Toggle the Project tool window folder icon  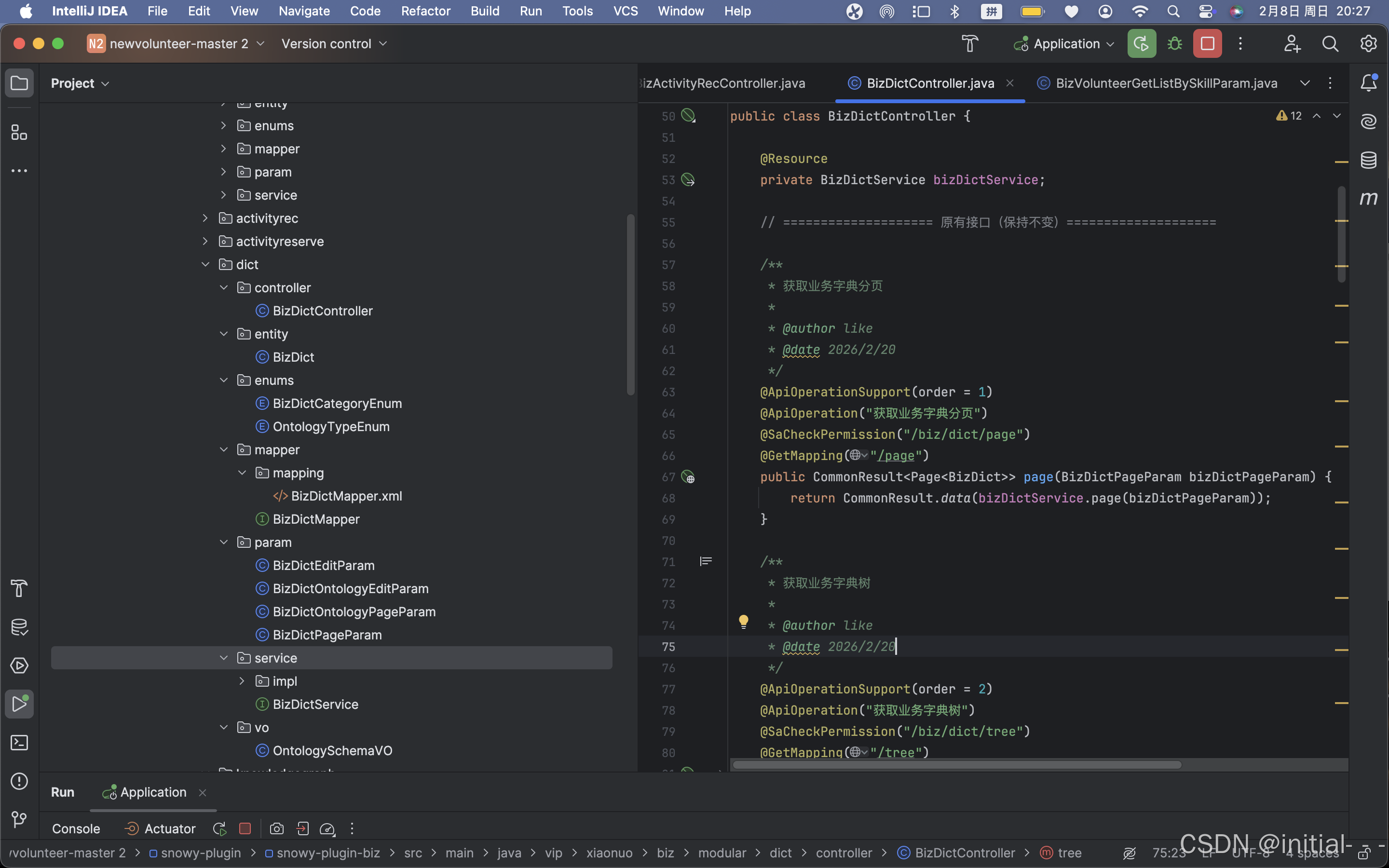pyautogui.click(x=19, y=83)
